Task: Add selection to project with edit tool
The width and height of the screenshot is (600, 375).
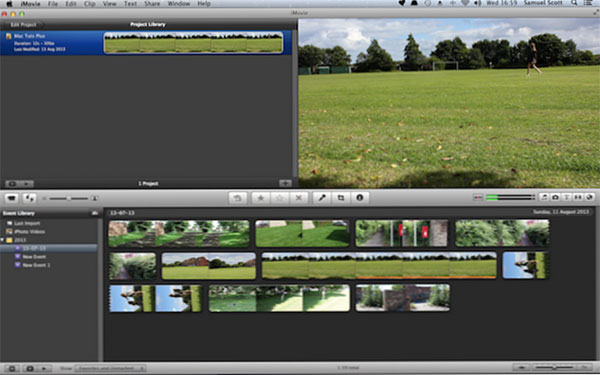Action: point(238,198)
